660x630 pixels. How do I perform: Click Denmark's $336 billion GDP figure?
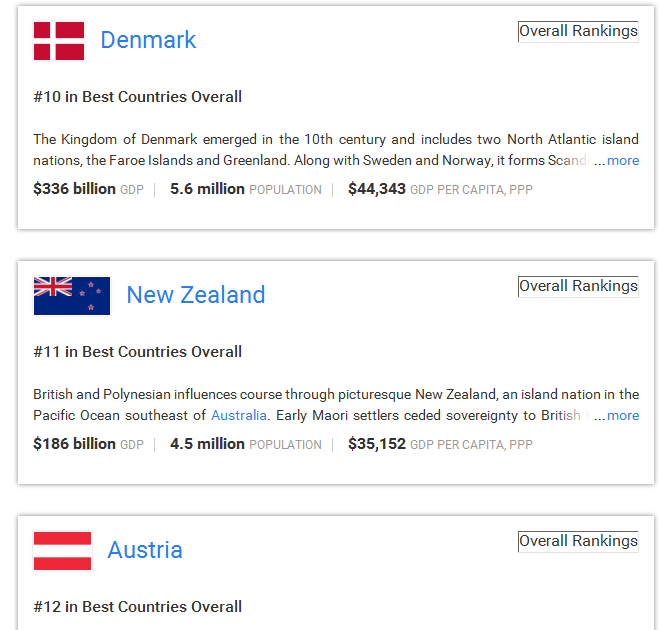tap(75, 189)
